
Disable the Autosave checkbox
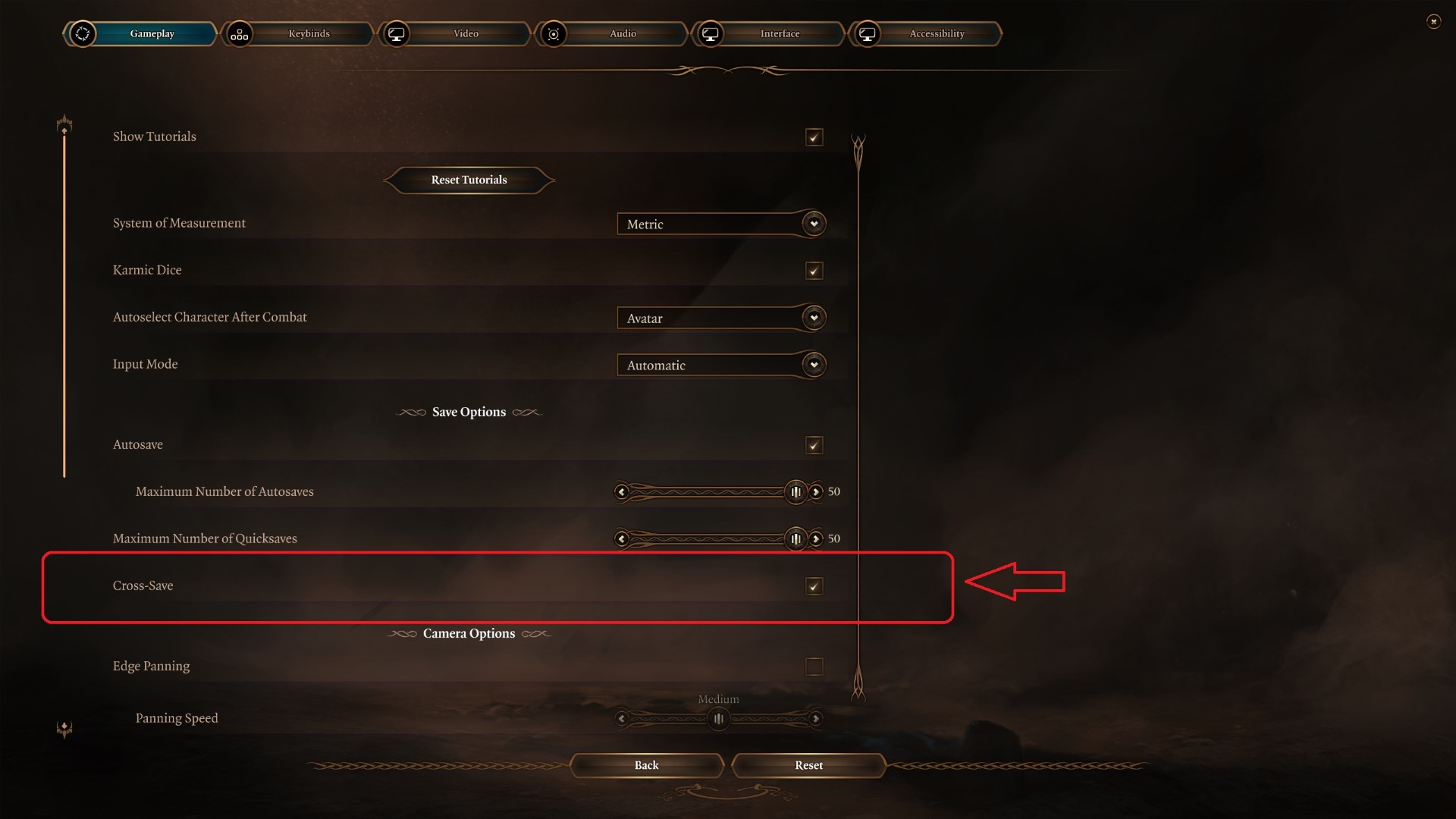[x=814, y=444]
